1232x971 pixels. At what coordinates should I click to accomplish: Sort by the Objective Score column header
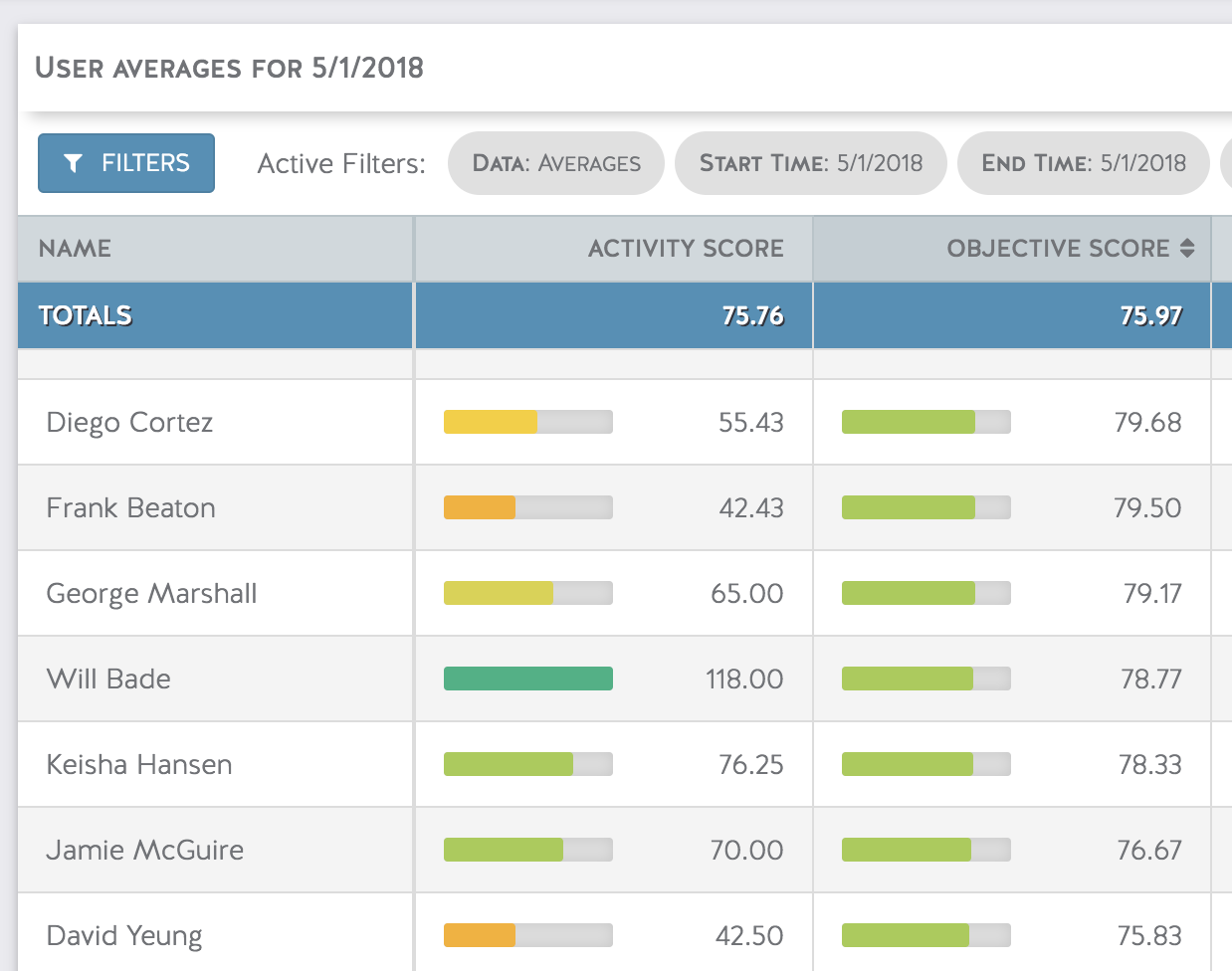pyautogui.click(x=1012, y=249)
